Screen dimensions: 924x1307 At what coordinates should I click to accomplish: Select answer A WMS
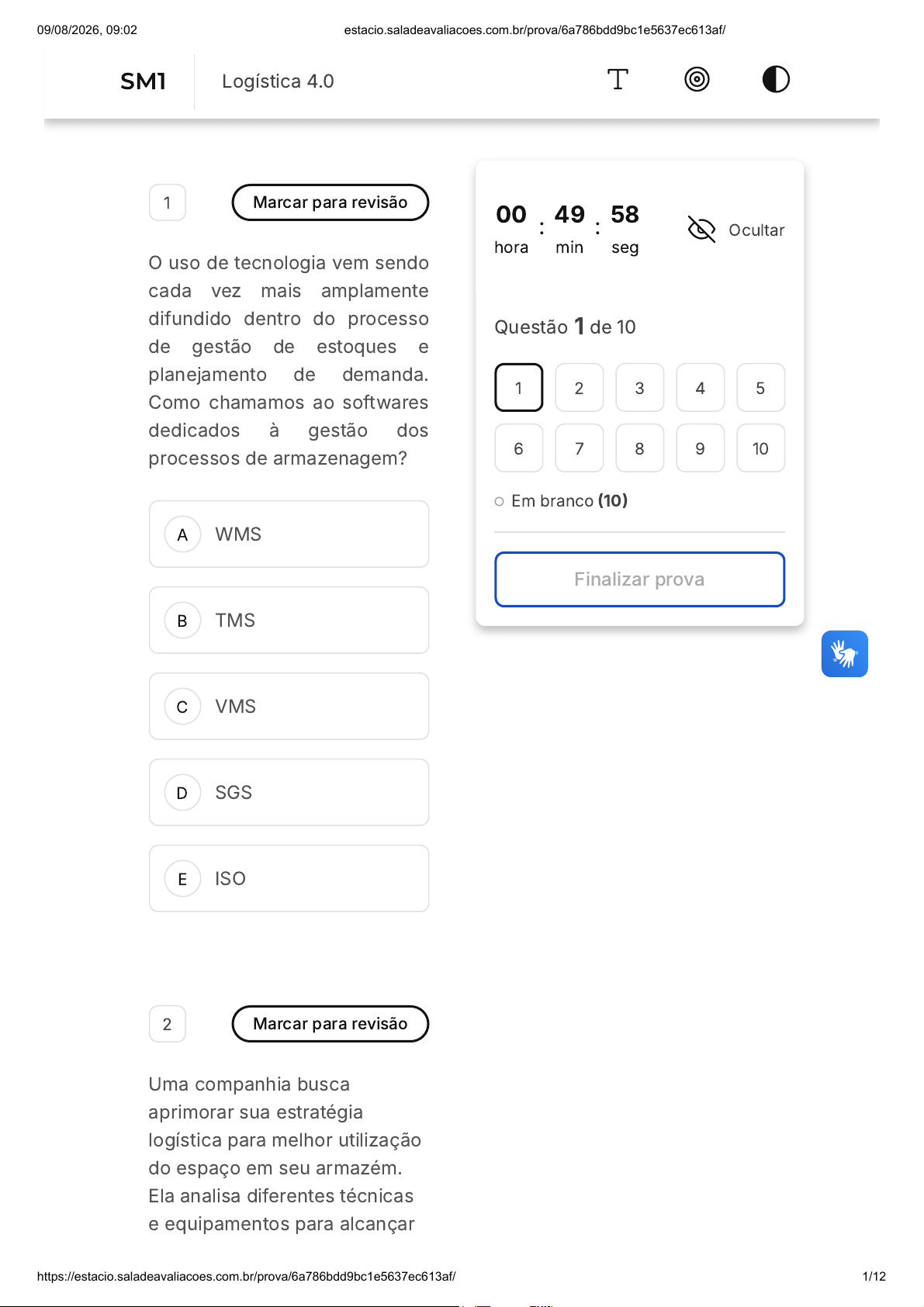click(x=289, y=534)
